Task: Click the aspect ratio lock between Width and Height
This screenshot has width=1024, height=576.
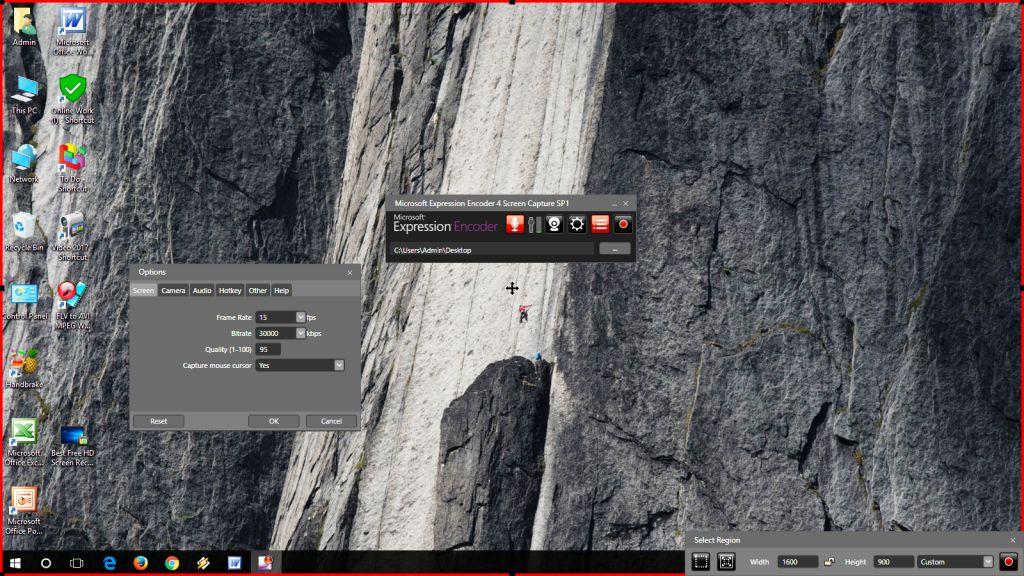Action: coord(831,561)
